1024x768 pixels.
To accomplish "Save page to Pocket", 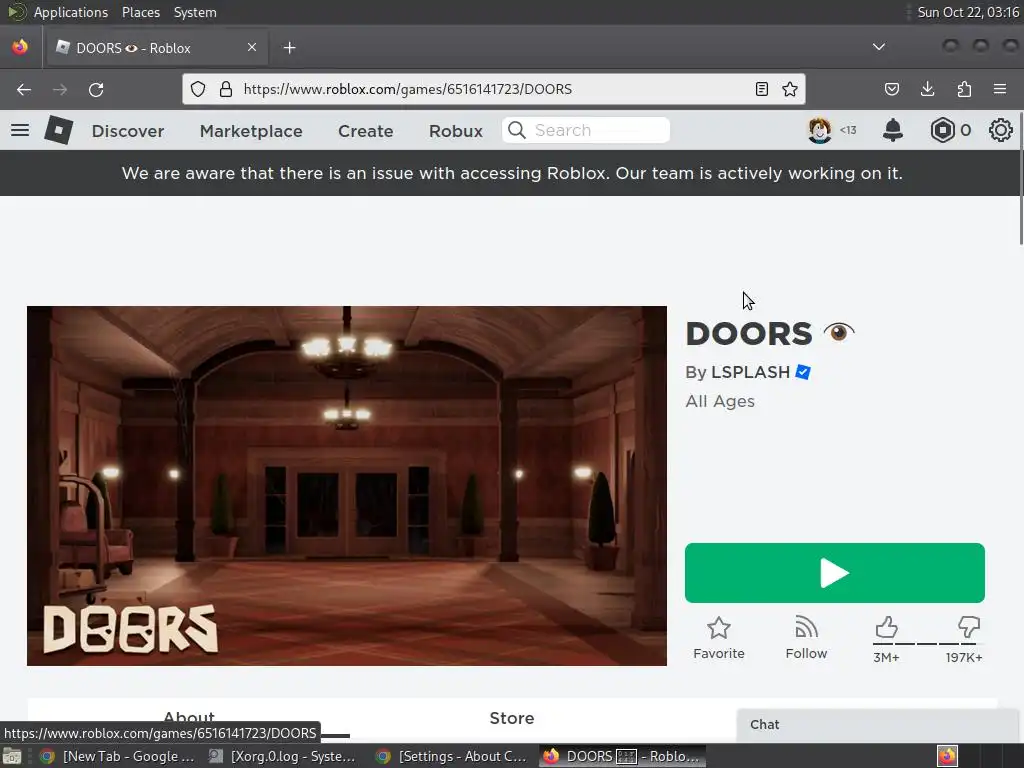I will tap(892, 89).
